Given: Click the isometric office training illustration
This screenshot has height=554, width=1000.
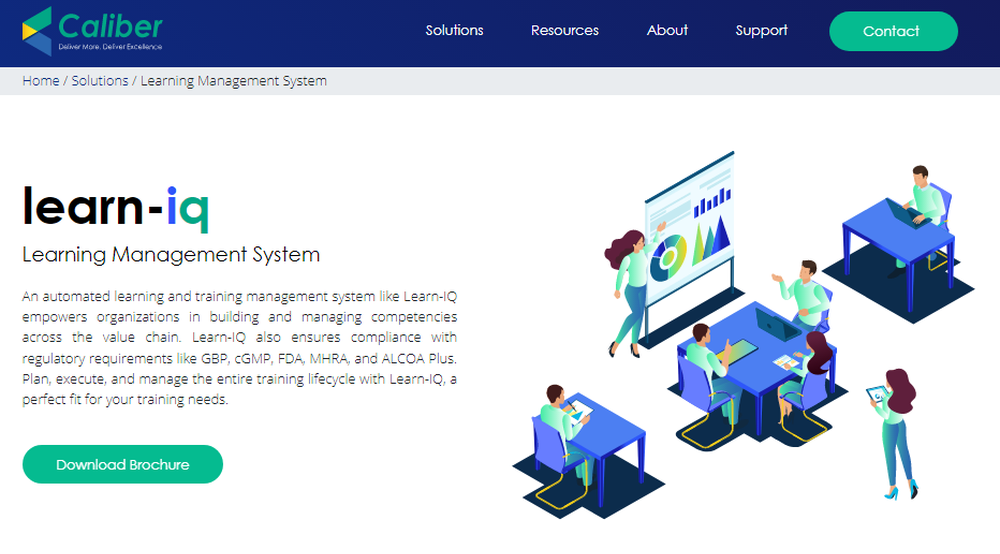Looking at the screenshot, I should tap(744, 335).
